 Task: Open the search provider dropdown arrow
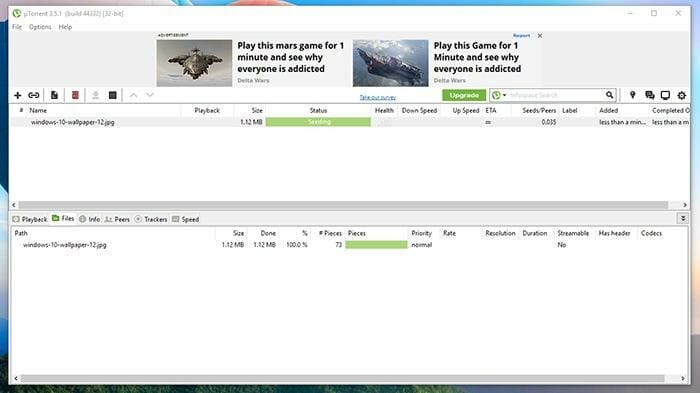pos(504,95)
